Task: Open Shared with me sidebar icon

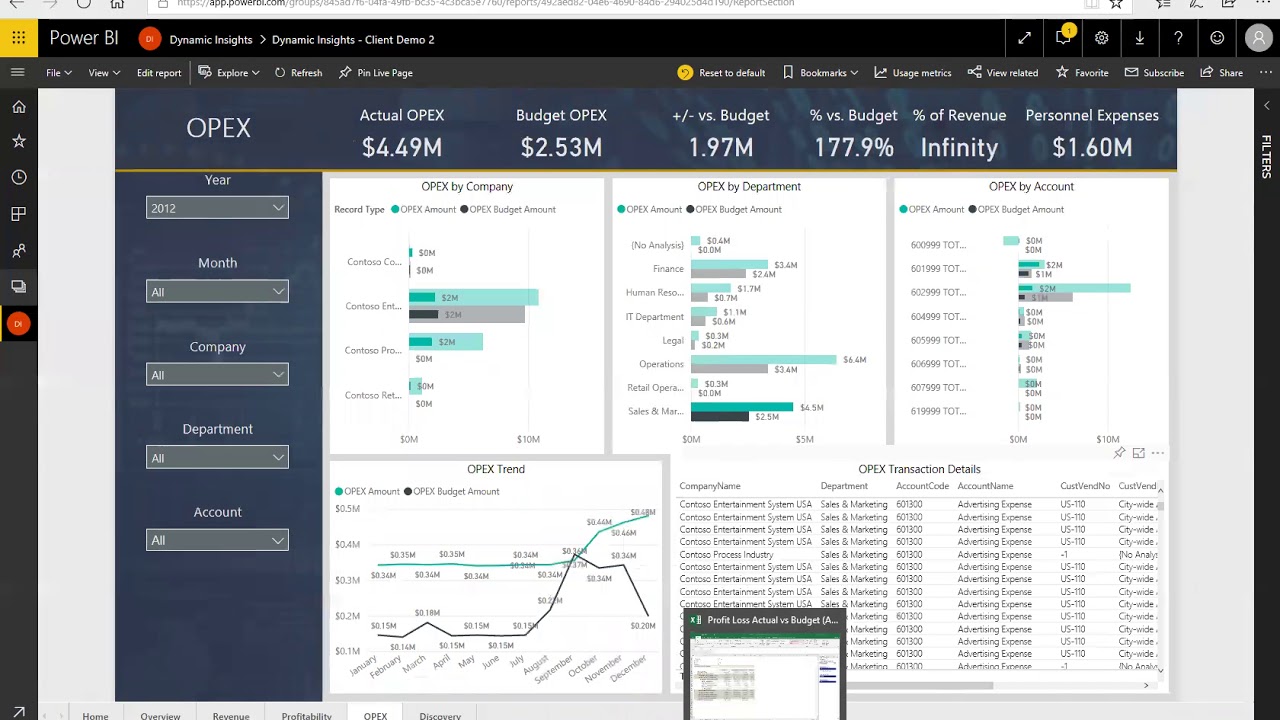Action: tap(19, 251)
